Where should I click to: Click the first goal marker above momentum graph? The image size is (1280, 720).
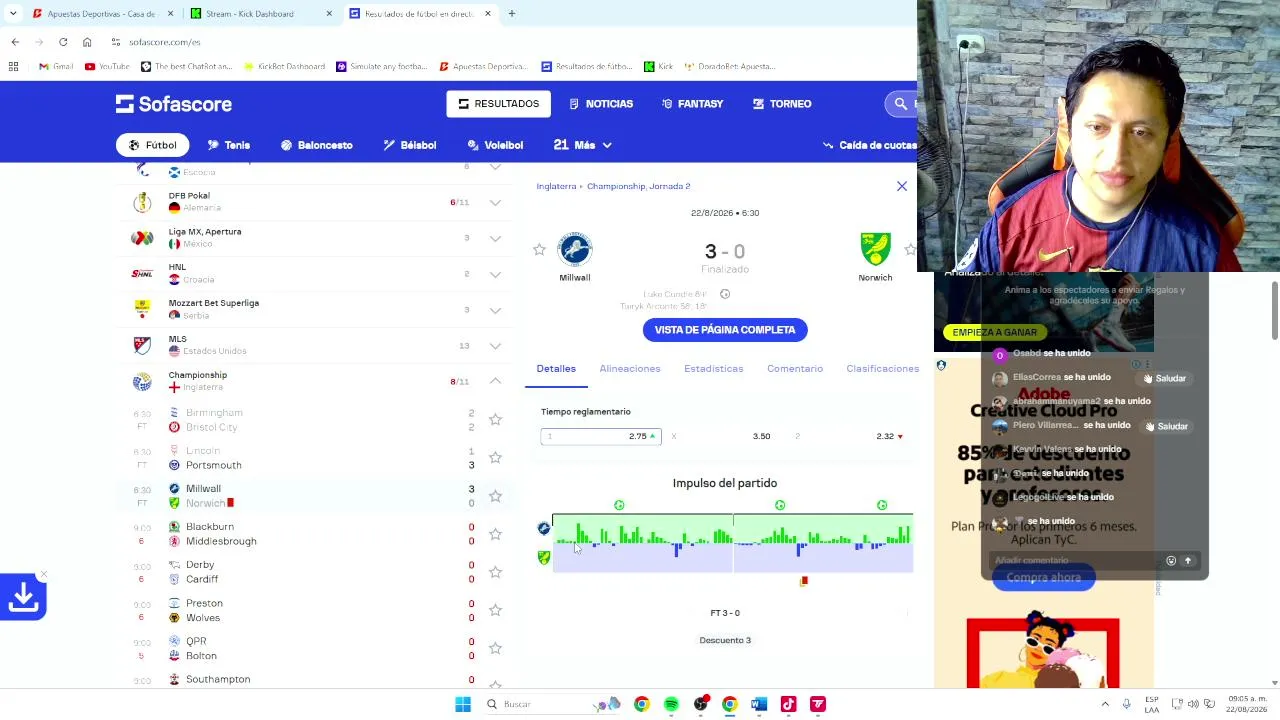tap(619, 505)
